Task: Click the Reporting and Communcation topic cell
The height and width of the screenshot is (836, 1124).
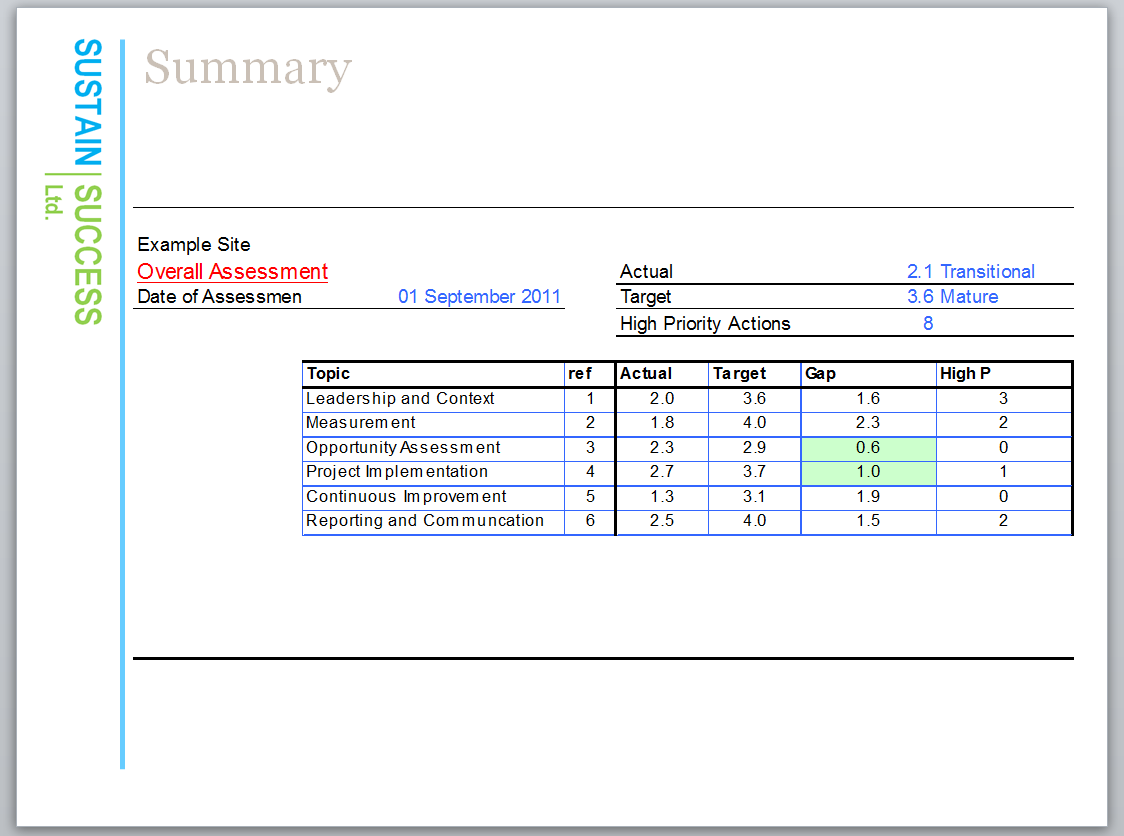Action: click(x=424, y=521)
